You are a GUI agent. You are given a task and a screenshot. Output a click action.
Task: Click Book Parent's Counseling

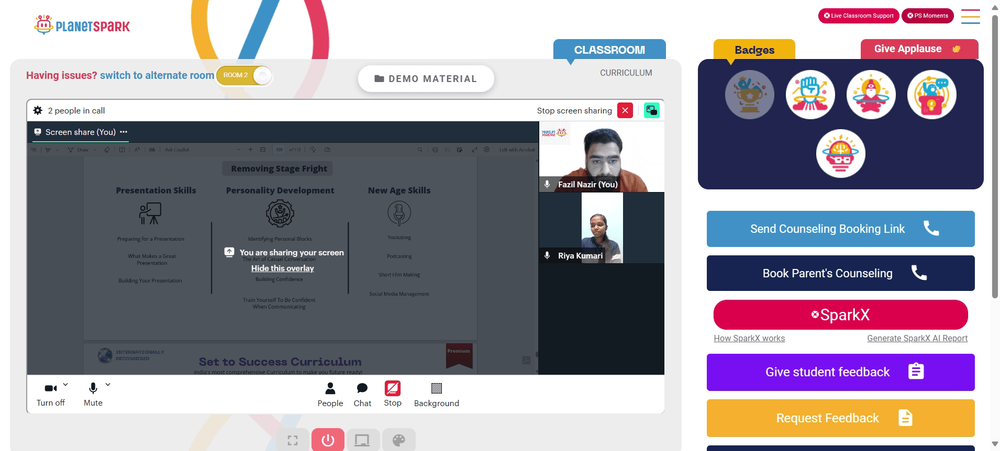[x=841, y=273]
